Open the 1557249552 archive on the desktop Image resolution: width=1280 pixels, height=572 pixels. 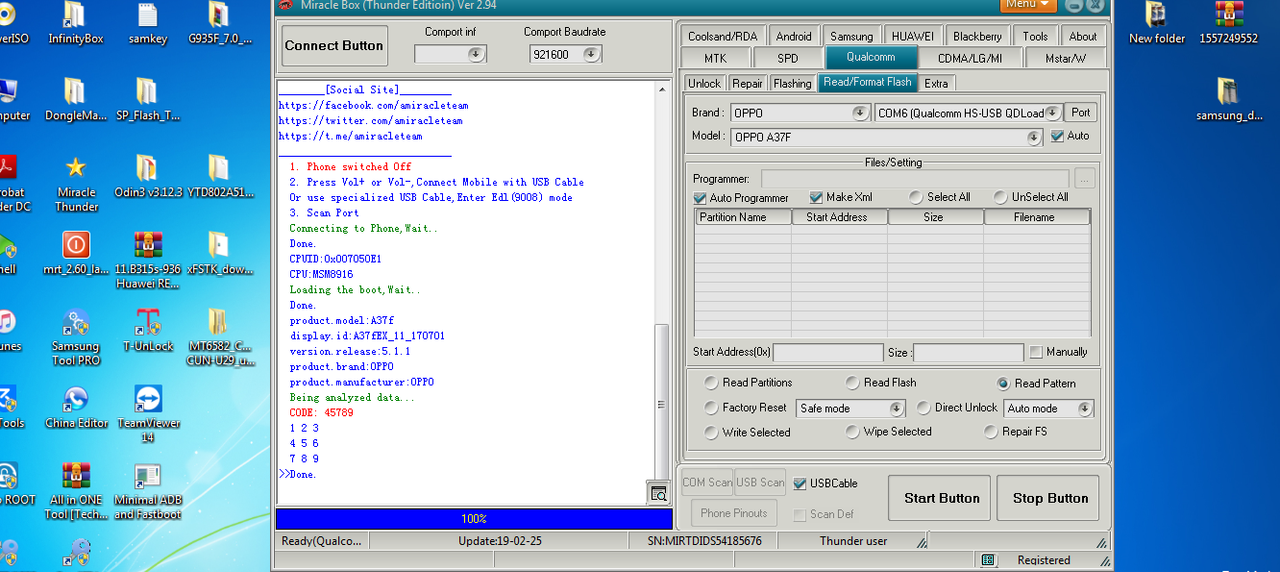1229,23
